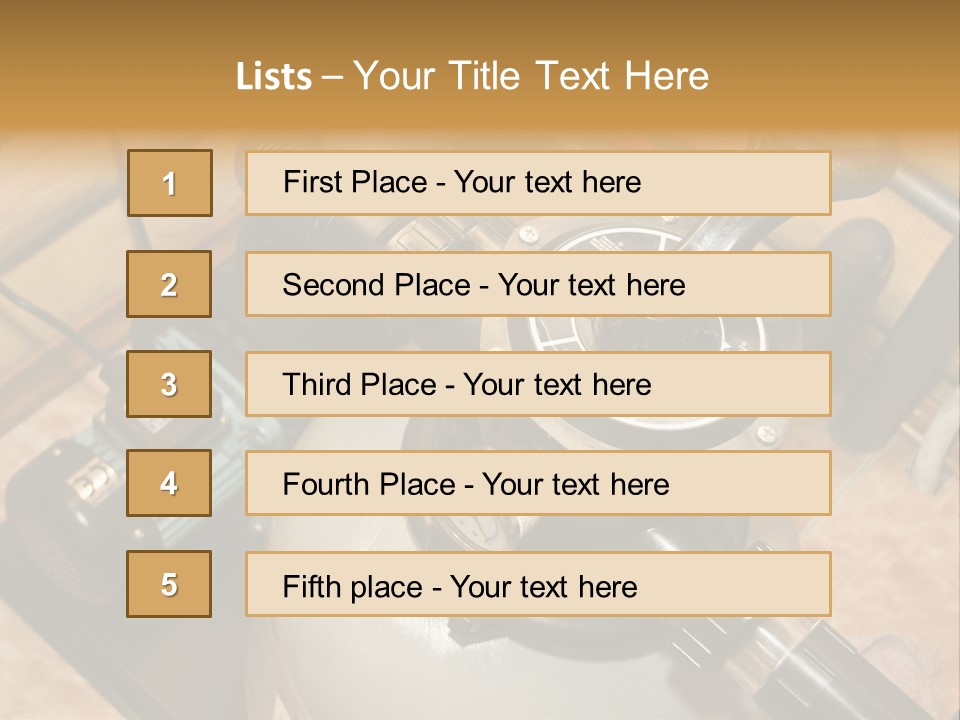Viewport: 960px width, 720px height.
Task: Click the number 3 box
Action: 169,384
